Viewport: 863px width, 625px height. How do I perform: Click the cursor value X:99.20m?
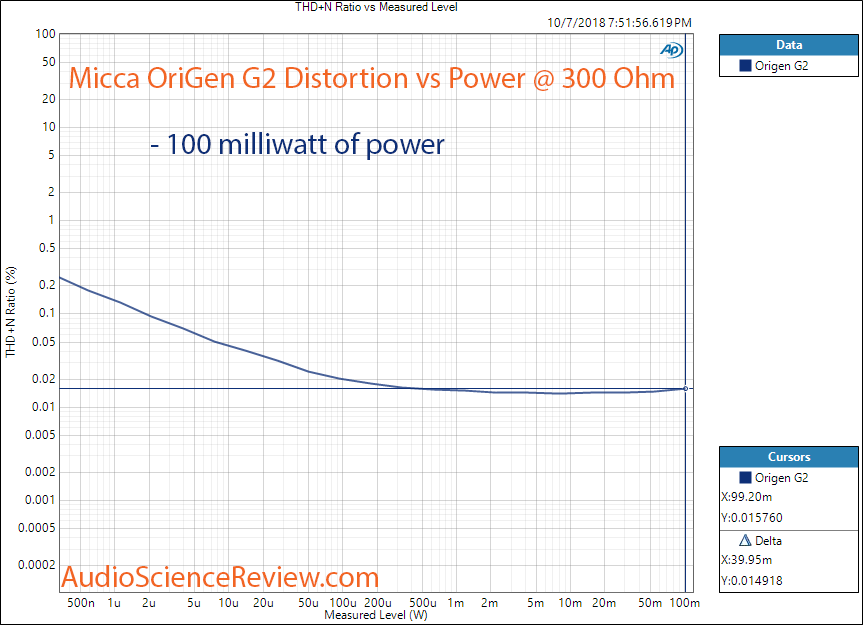(747, 497)
